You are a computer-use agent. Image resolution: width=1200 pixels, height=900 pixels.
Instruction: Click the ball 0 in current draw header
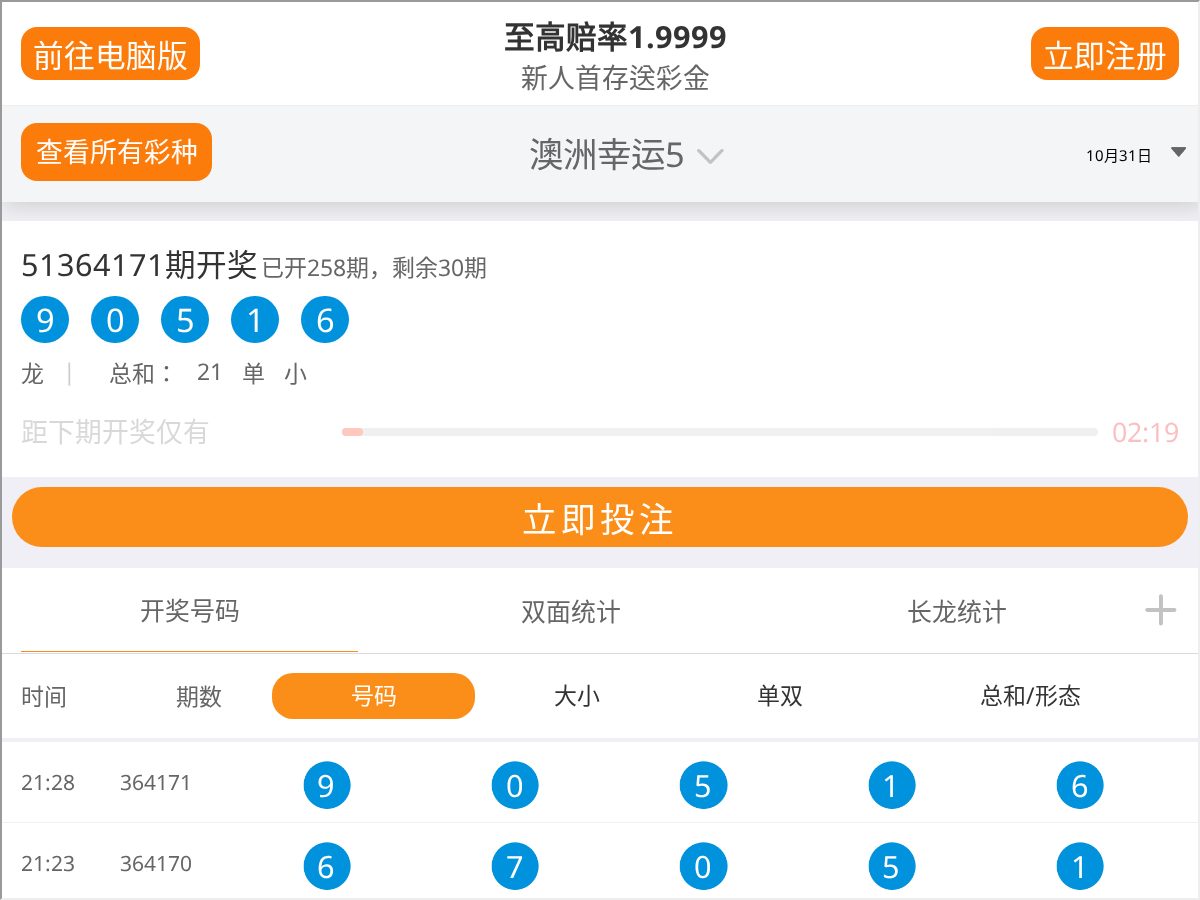tap(115, 321)
